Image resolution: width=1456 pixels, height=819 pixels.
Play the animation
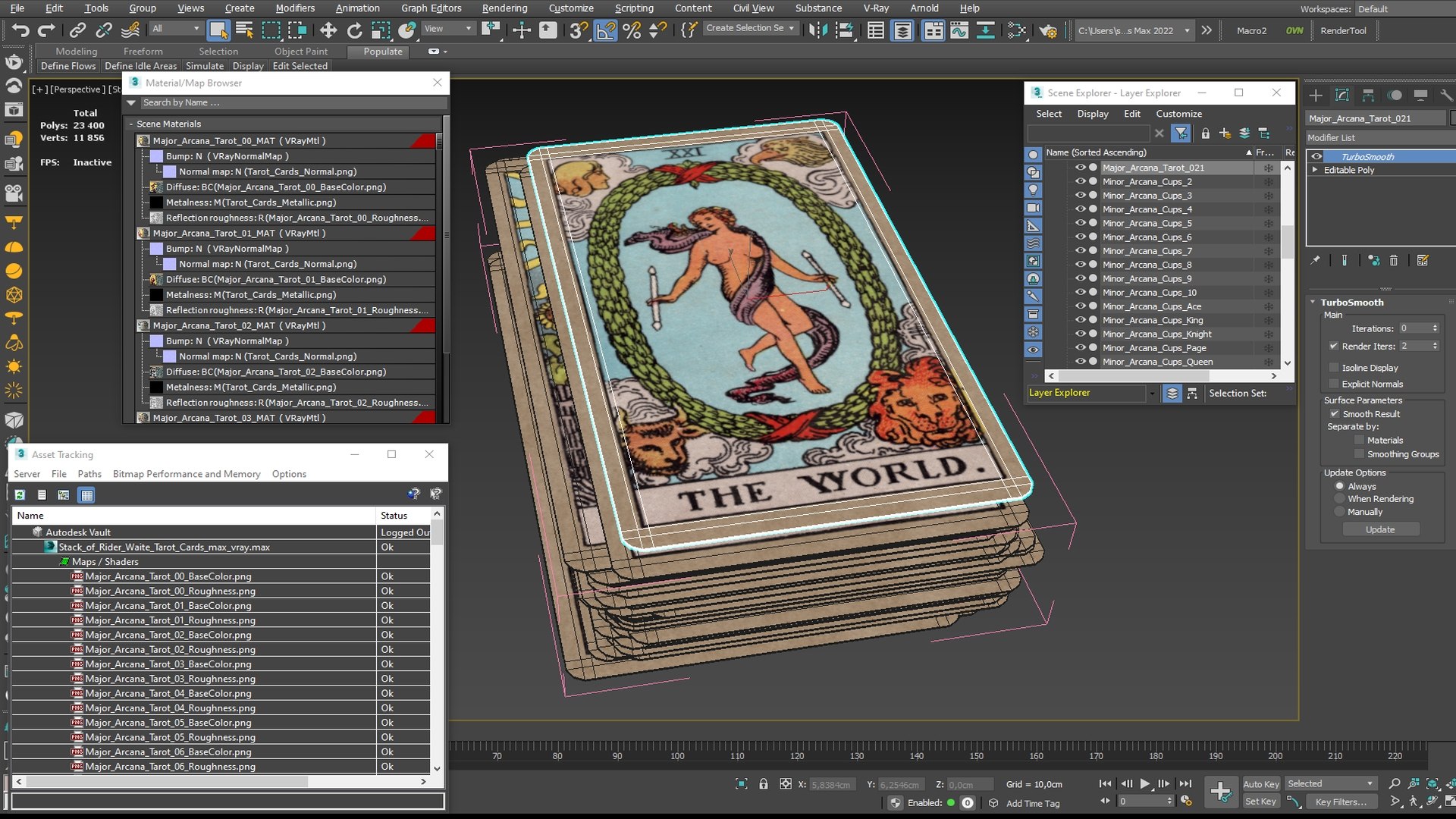click(1144, 784)
